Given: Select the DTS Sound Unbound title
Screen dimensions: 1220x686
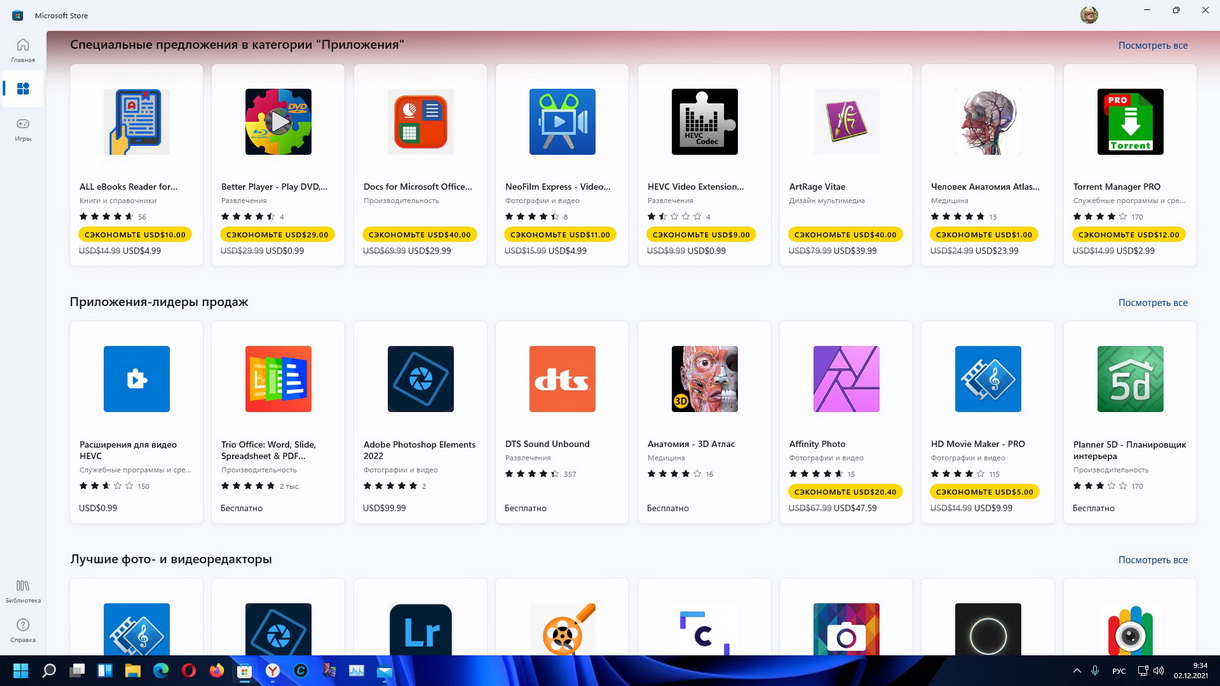Looking at the screenshot, I should [547, 444].
